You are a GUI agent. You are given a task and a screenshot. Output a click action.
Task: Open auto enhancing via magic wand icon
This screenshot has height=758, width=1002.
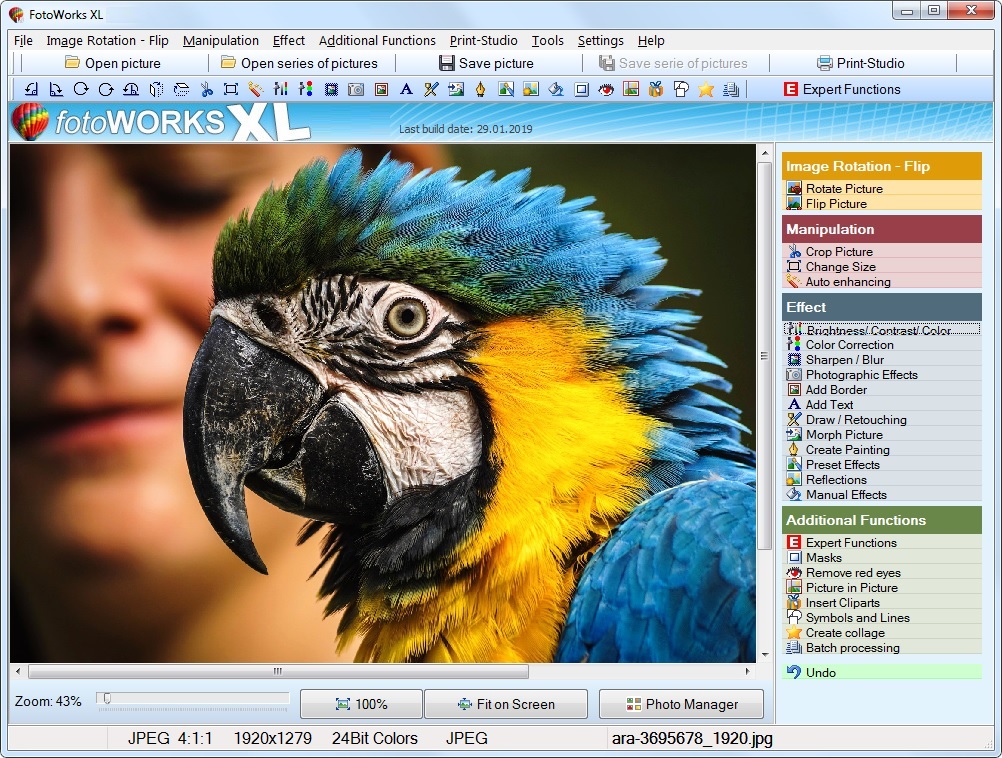point(257,89)
